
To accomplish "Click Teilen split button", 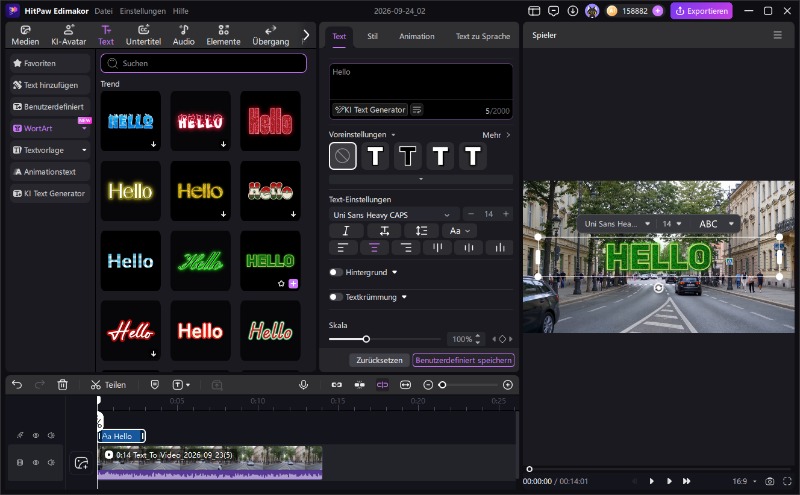I will pos(108,385).
